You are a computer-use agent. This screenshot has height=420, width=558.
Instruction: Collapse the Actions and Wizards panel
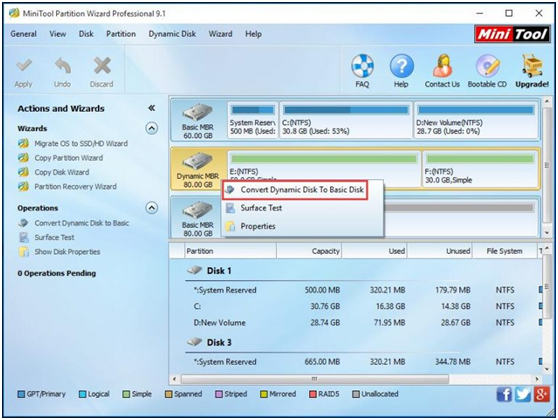point(152,108)
